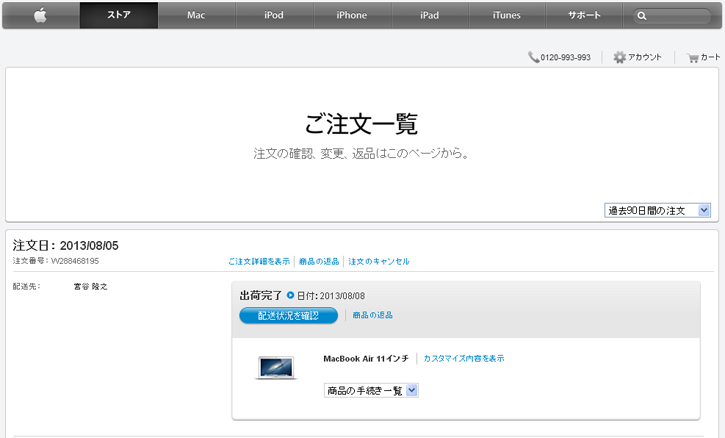Open the iPod navigation tab
The image size is (725, 438).
coord(274,15)
